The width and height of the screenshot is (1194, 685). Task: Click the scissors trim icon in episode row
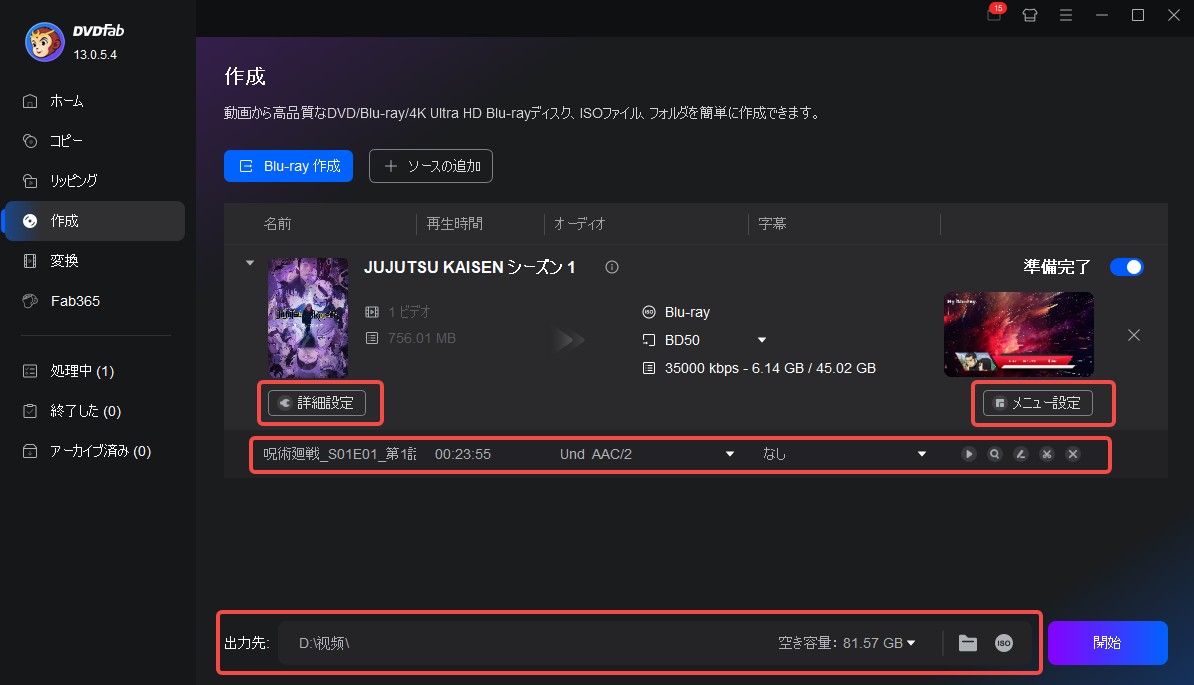(1047, 454)
